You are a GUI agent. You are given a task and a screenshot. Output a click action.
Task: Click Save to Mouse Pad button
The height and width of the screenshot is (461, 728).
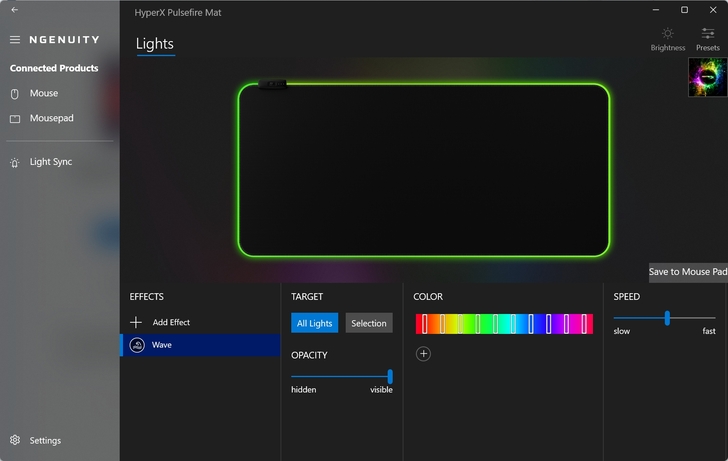point(688,272)
